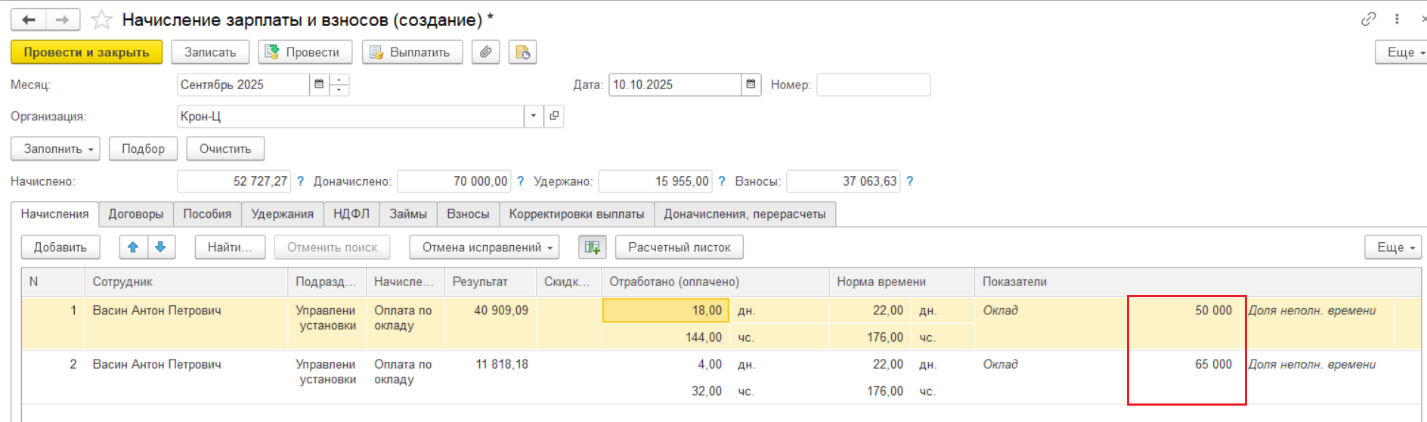Image resolution: width=1427 pixels, height=422 pixels.
Task: Open attached files via paperclip icon
Action: point(485,52)
